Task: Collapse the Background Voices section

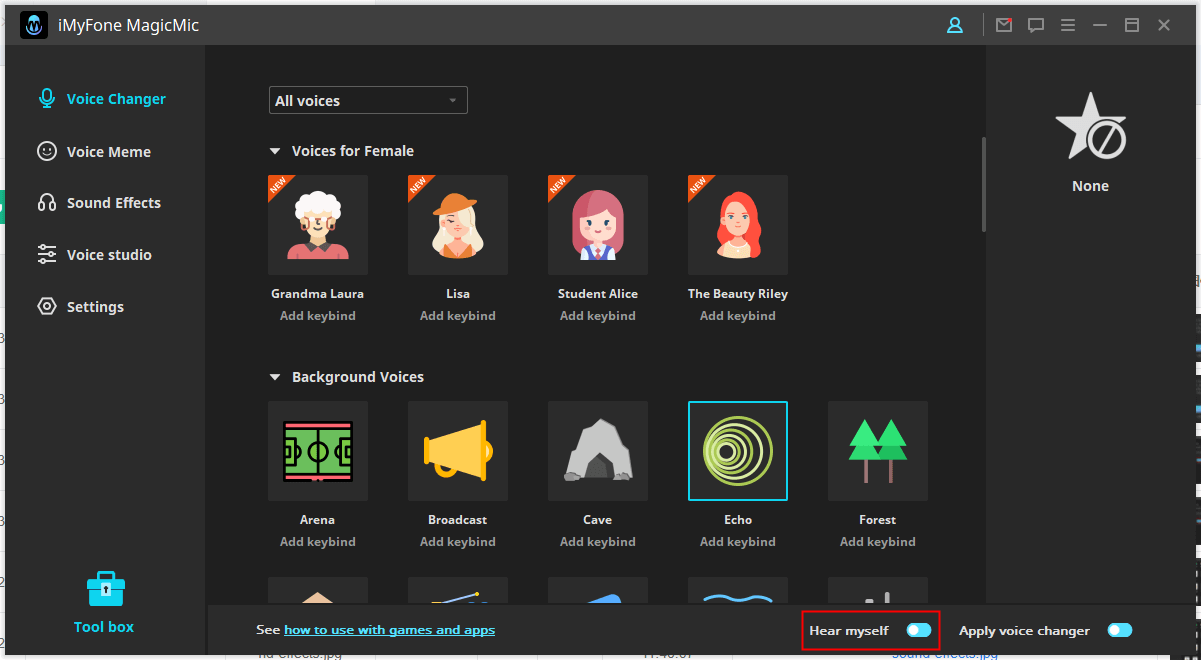Action: pos(275,377)
